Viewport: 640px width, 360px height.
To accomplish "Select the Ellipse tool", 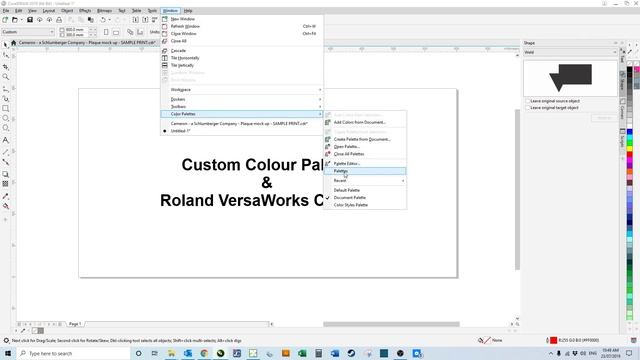I will pos(5,118).
